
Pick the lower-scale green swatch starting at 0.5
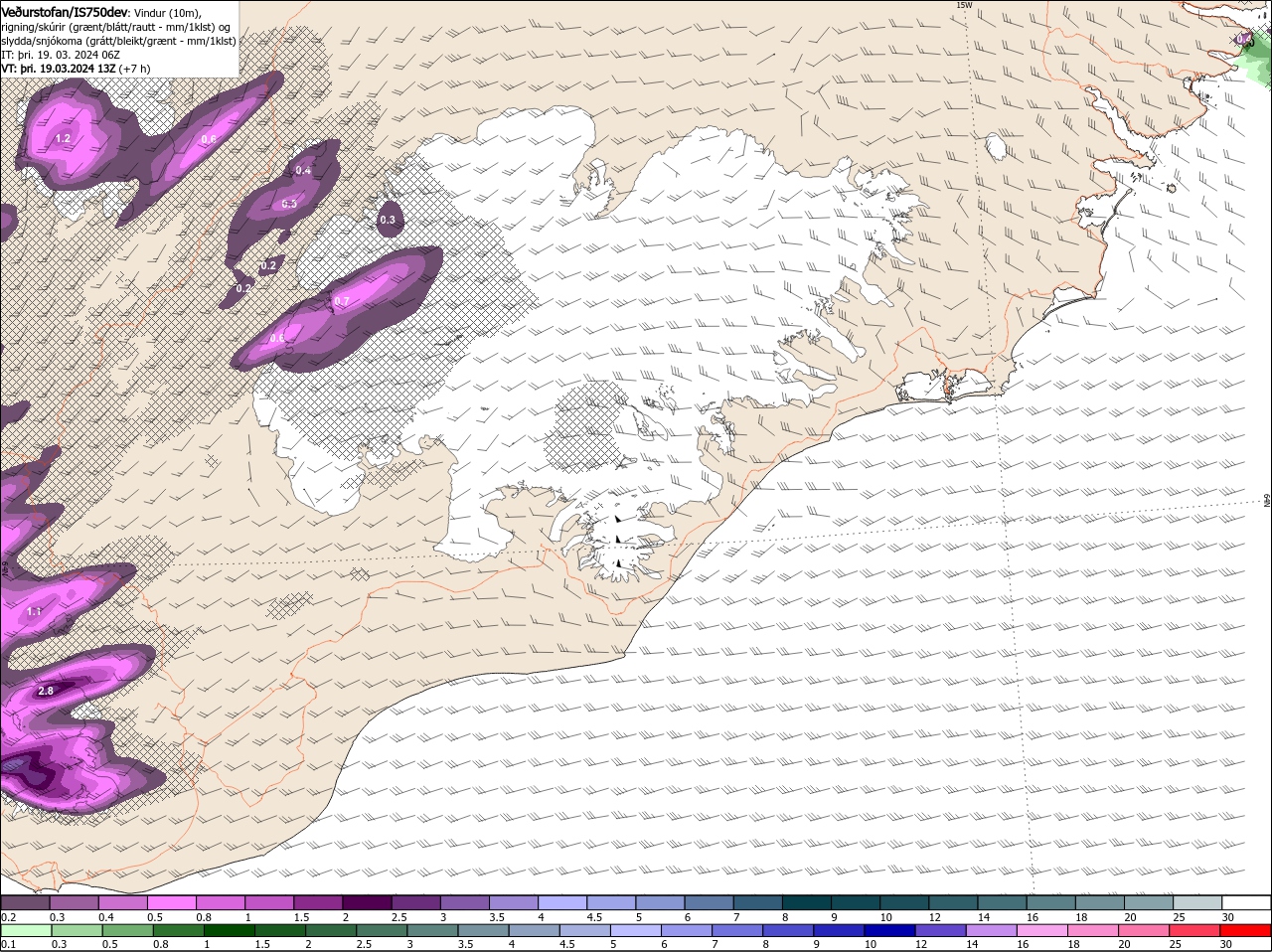tap(129, 930)
